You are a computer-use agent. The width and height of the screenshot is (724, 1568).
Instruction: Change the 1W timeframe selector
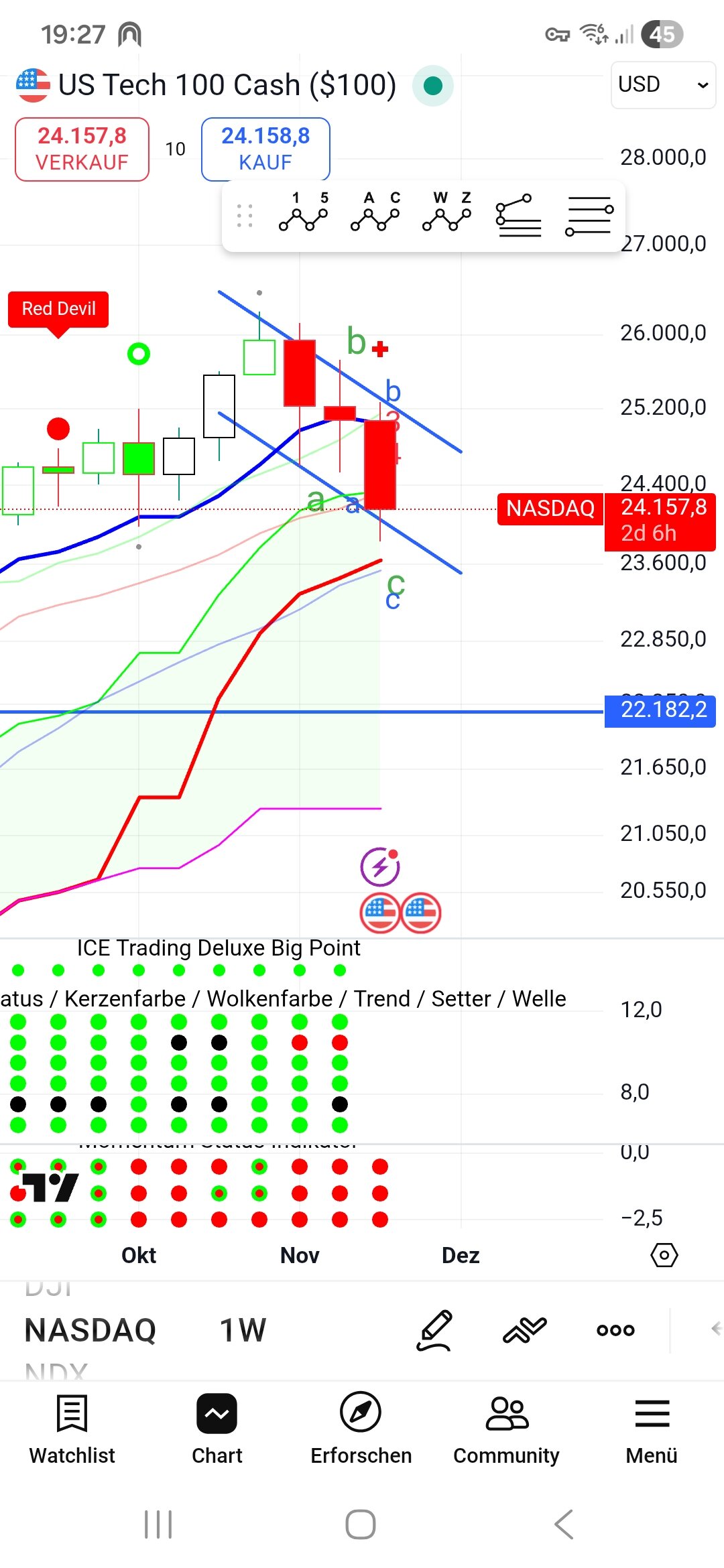point(243,1330)
